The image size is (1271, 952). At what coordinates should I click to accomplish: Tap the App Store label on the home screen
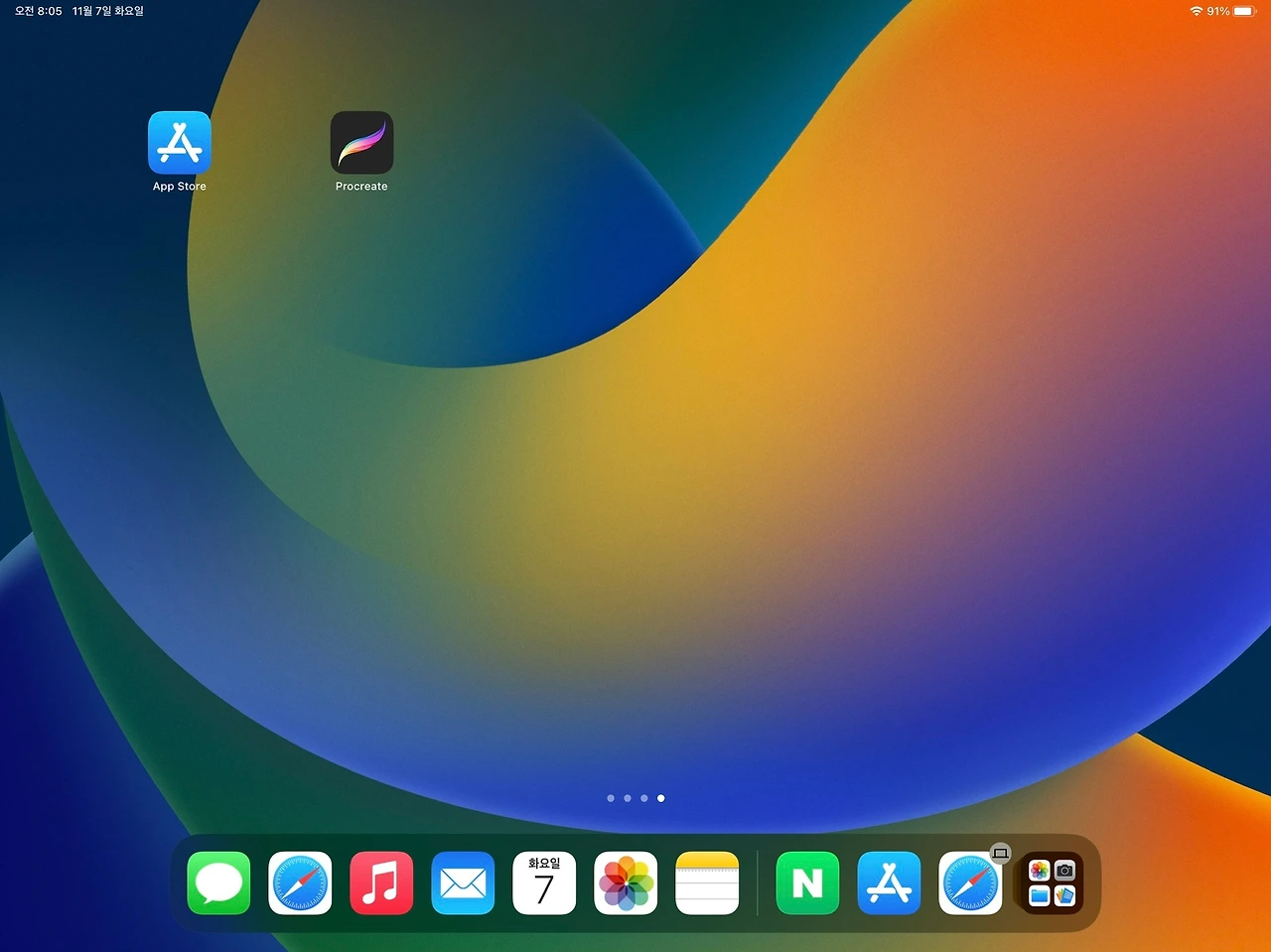click(180, 187)
